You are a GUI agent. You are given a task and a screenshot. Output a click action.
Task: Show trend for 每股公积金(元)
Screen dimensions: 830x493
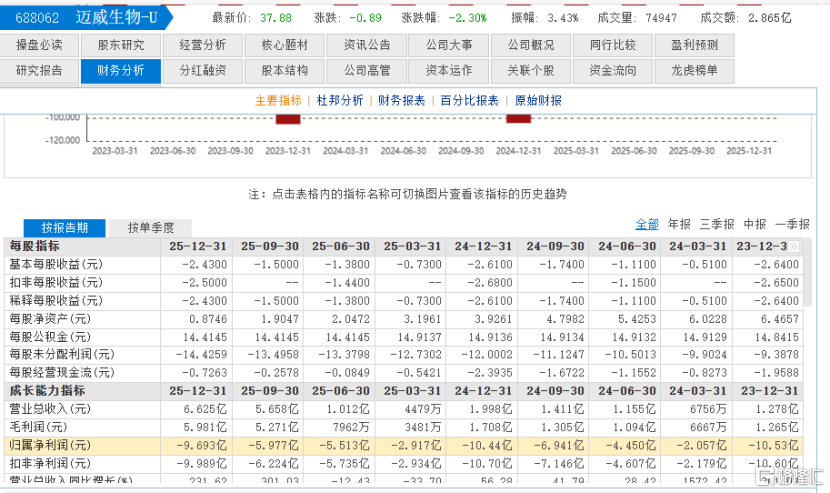tap(50, 337)
